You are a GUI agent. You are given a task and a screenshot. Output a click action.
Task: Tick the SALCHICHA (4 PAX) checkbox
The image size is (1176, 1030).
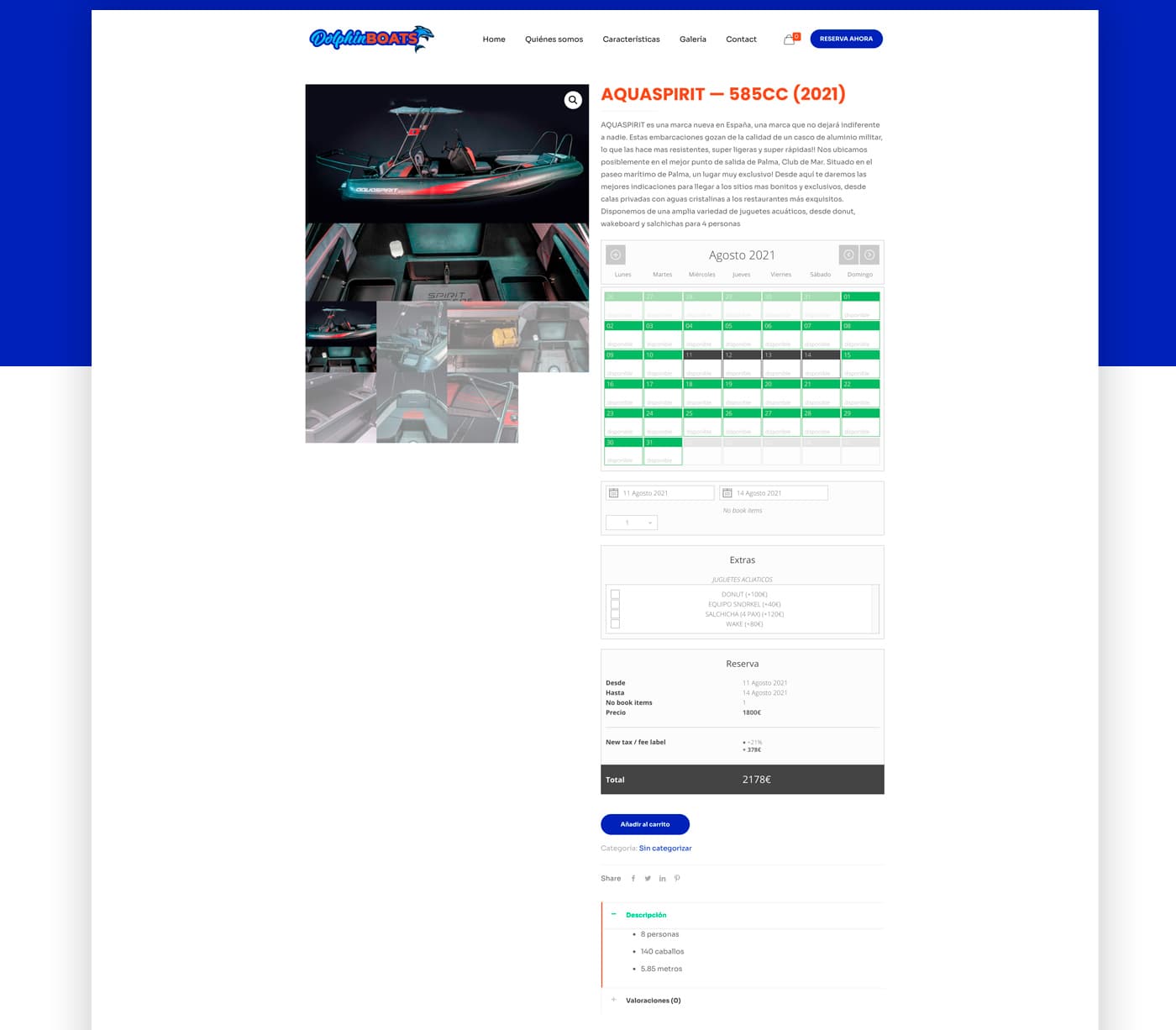pos(616,614)
